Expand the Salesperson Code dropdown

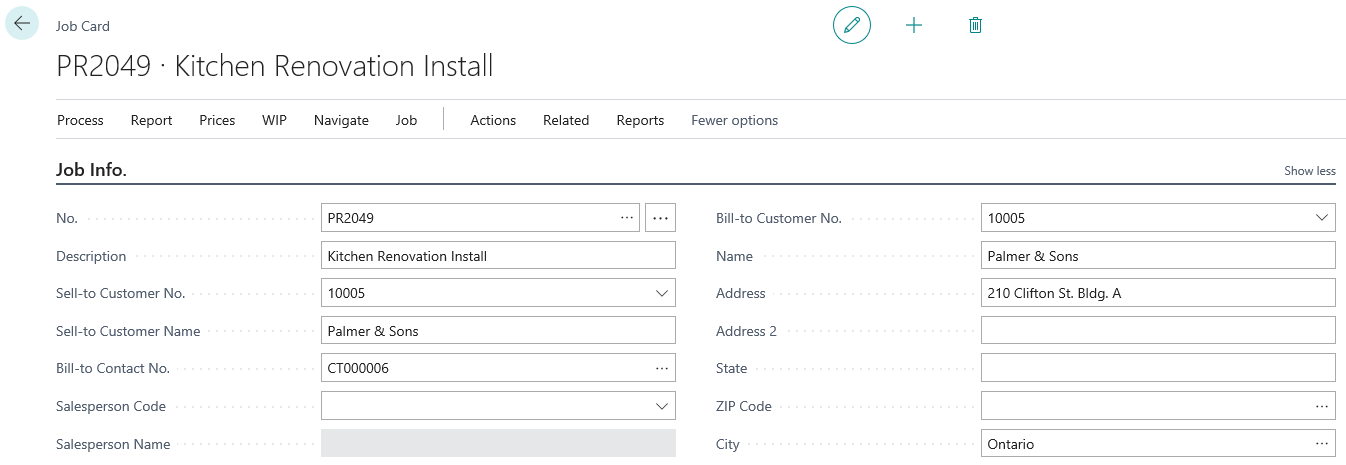pyautogui.click(x=661, y=407)
